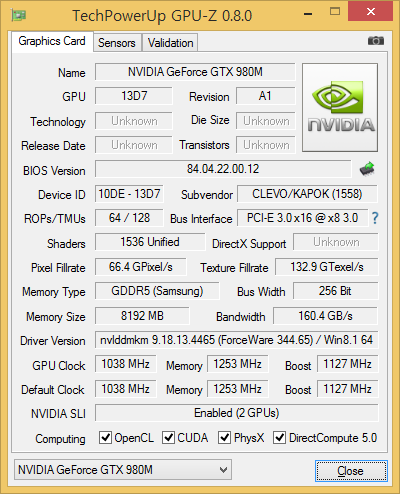The width and height of the screenshot is (400, 494).
Task: Click the camera screenshot icon
Action: 376,41
